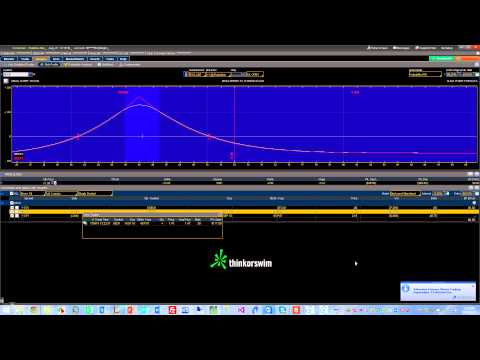The image size is (480, 360).
Task: Click the info icon in the notification popup
Action: pos(406,288)
